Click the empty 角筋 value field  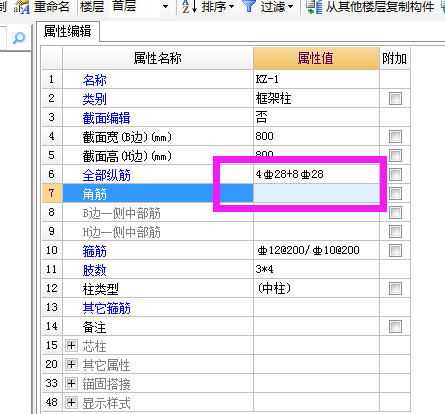[x=316, y=193]
